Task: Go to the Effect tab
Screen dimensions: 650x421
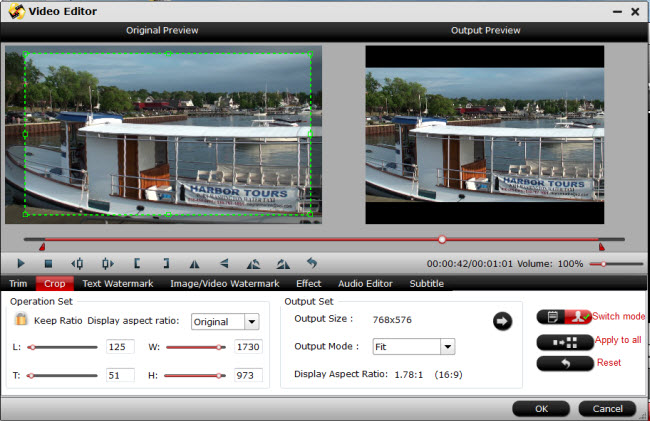Action: coord(308,284)
